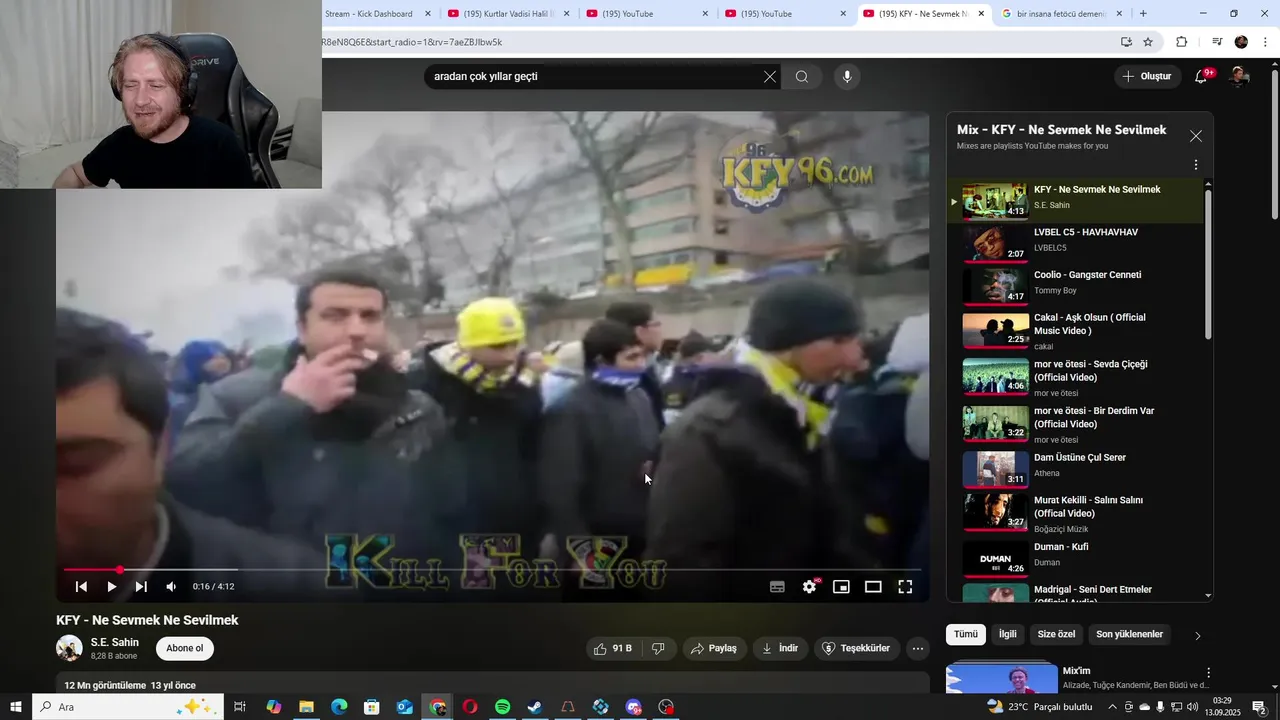Image resolution: width=1280 pixels, height=720 pixels.
Task: Enter fullscreen mode
Action: (905, 587)
